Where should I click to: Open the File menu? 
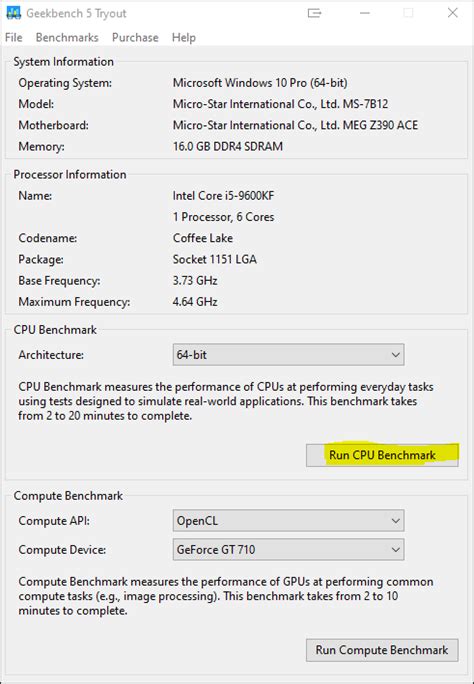14,38
